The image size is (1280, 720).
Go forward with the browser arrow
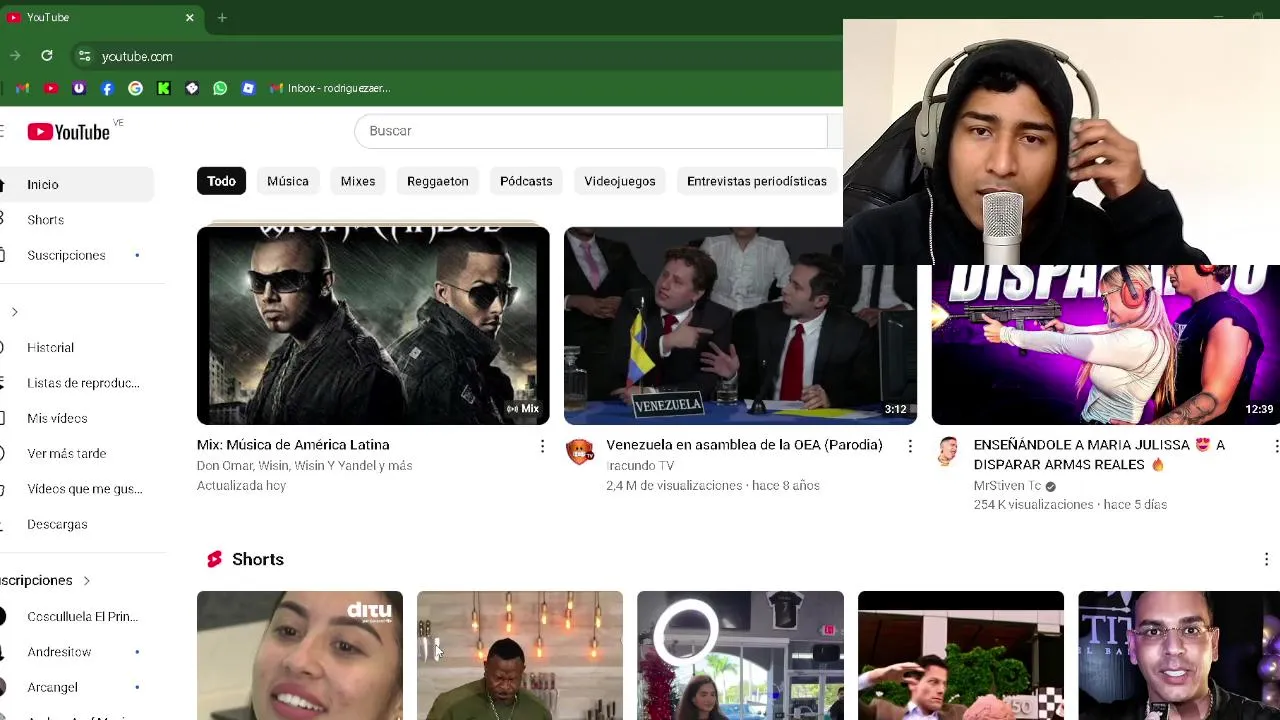14,56
